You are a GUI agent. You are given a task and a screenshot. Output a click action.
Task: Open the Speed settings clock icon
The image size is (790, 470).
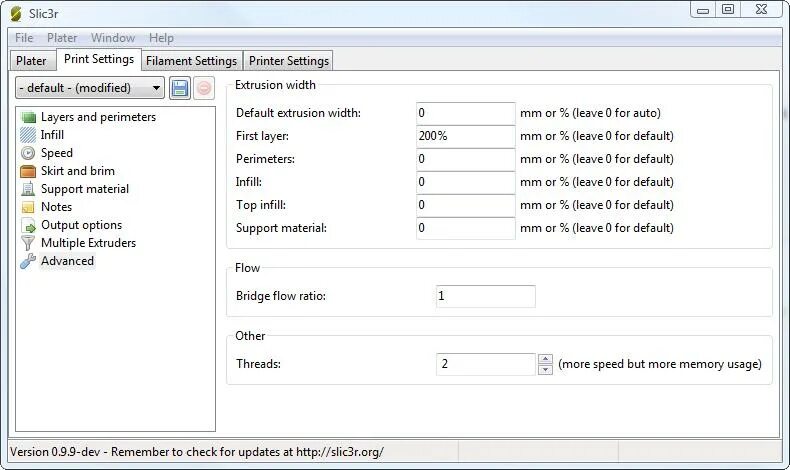(x=28, y=153)
